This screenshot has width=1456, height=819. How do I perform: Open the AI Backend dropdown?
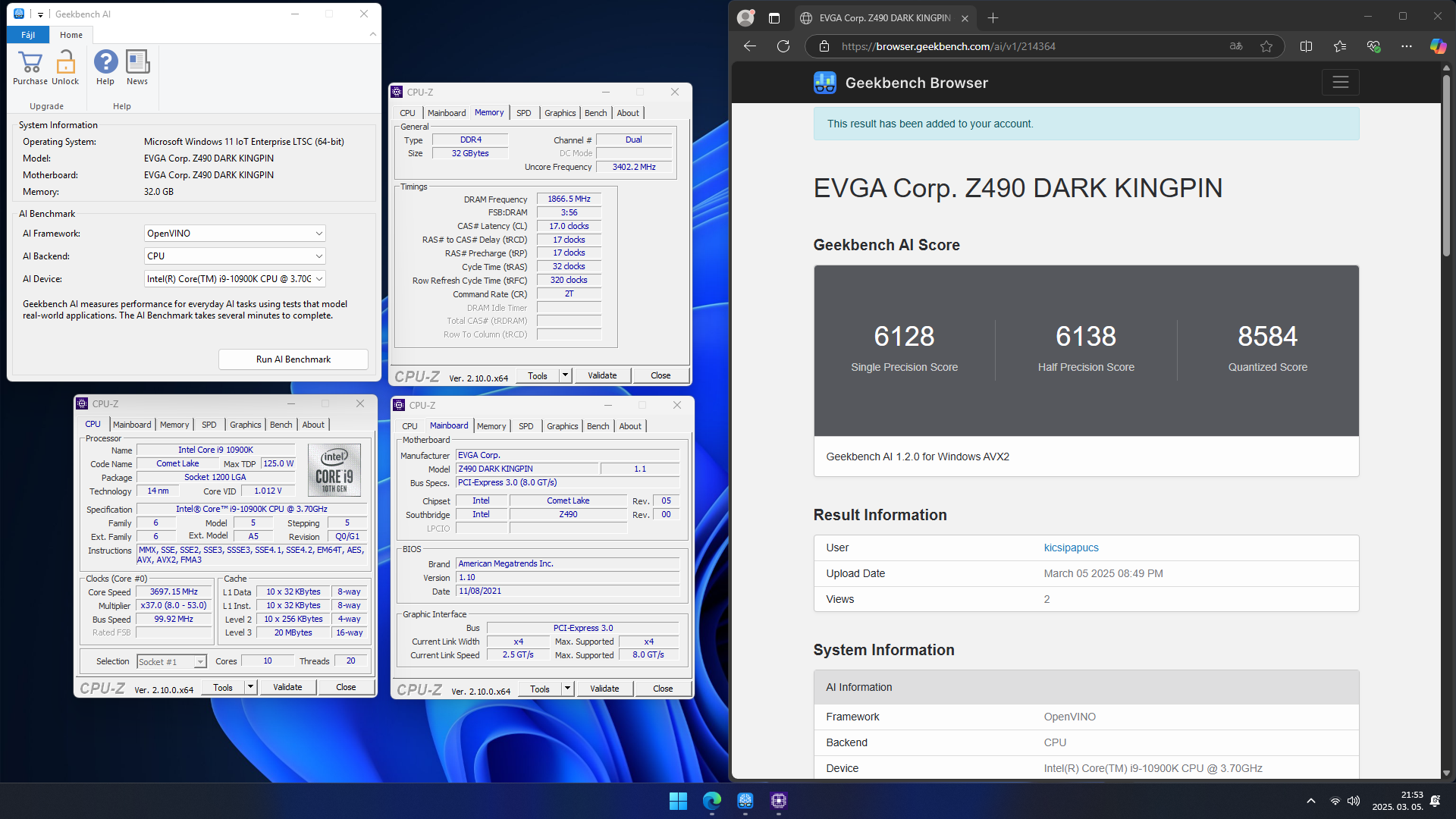pyautogui.click(x=234, y=256)
